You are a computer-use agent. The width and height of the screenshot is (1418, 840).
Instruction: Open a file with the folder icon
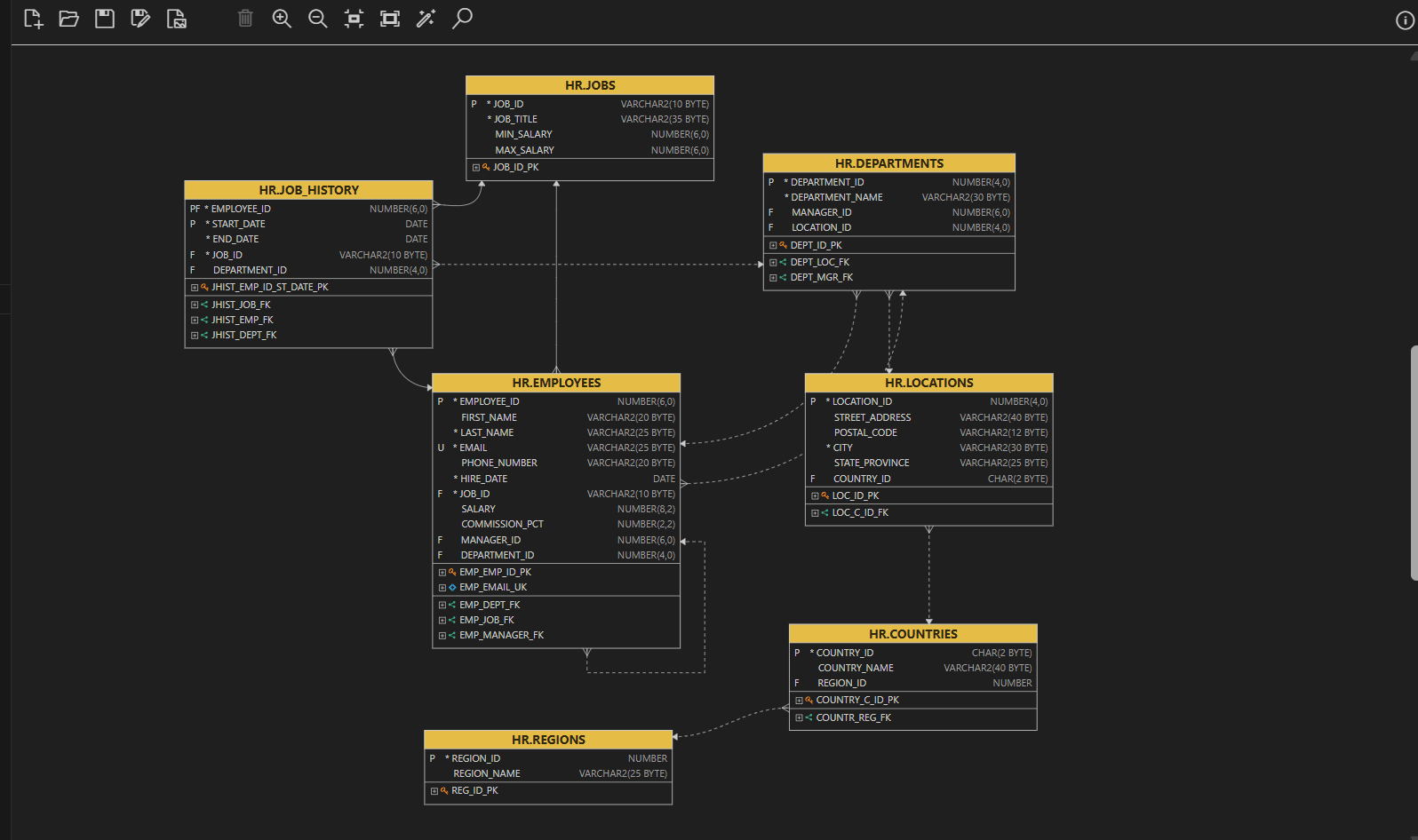[x=68, y=19]
